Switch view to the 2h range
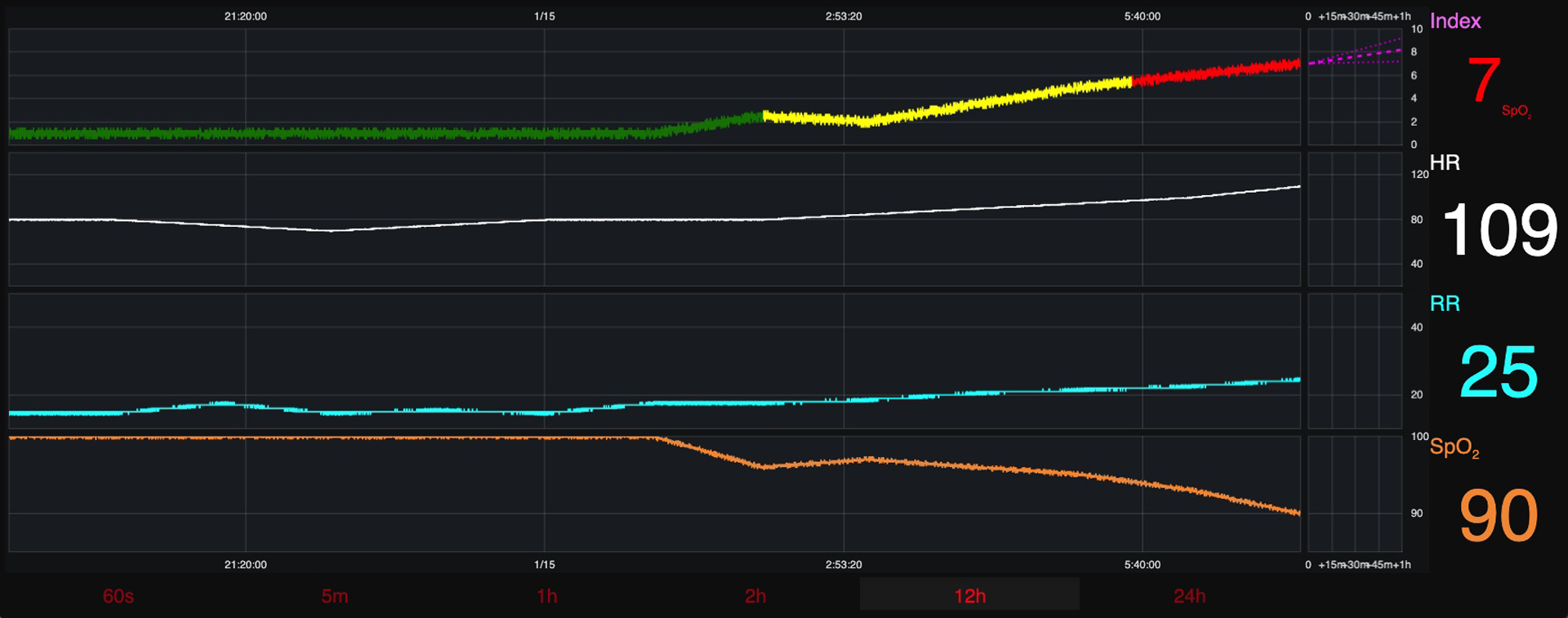Image resolution: width=1568 pixels, height=618 pixels. [x=755, y=596]
